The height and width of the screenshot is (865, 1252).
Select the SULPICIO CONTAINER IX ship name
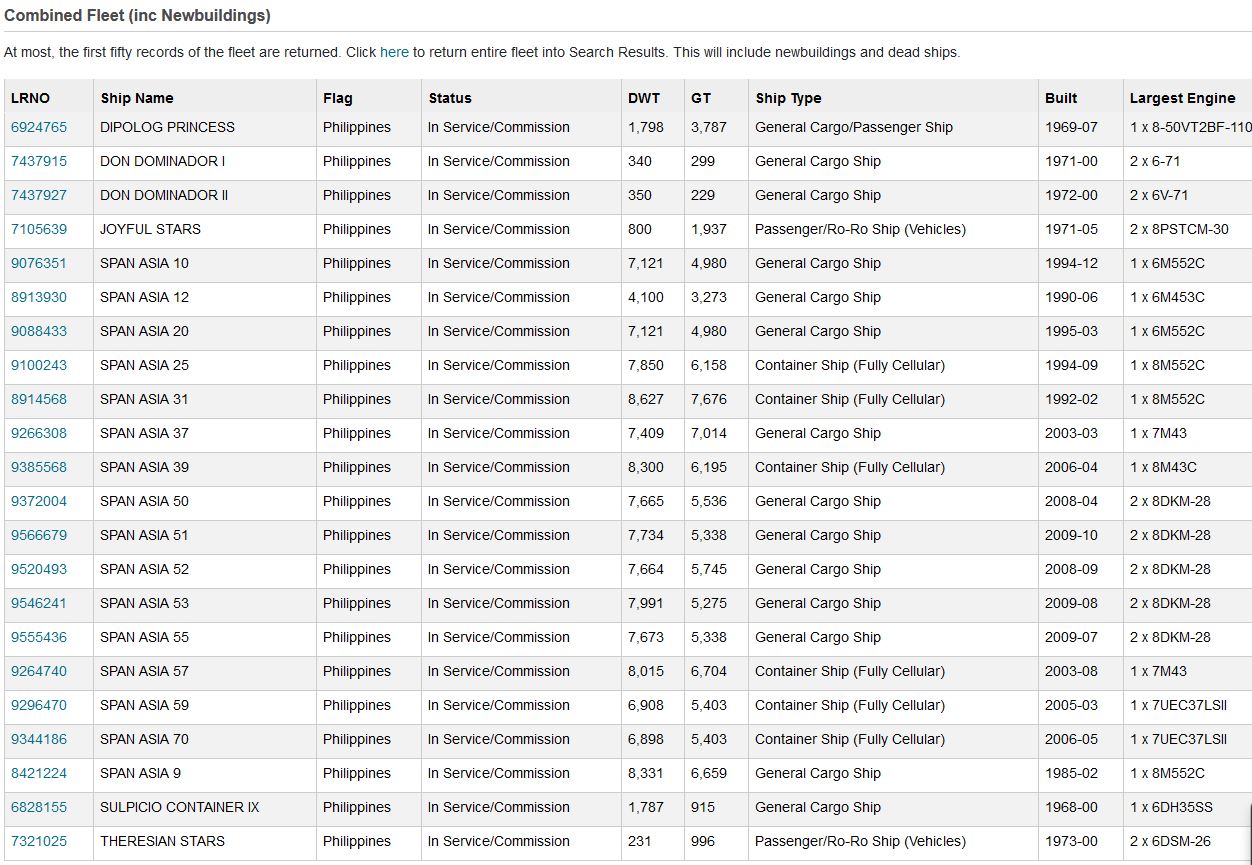click(179, 807)
